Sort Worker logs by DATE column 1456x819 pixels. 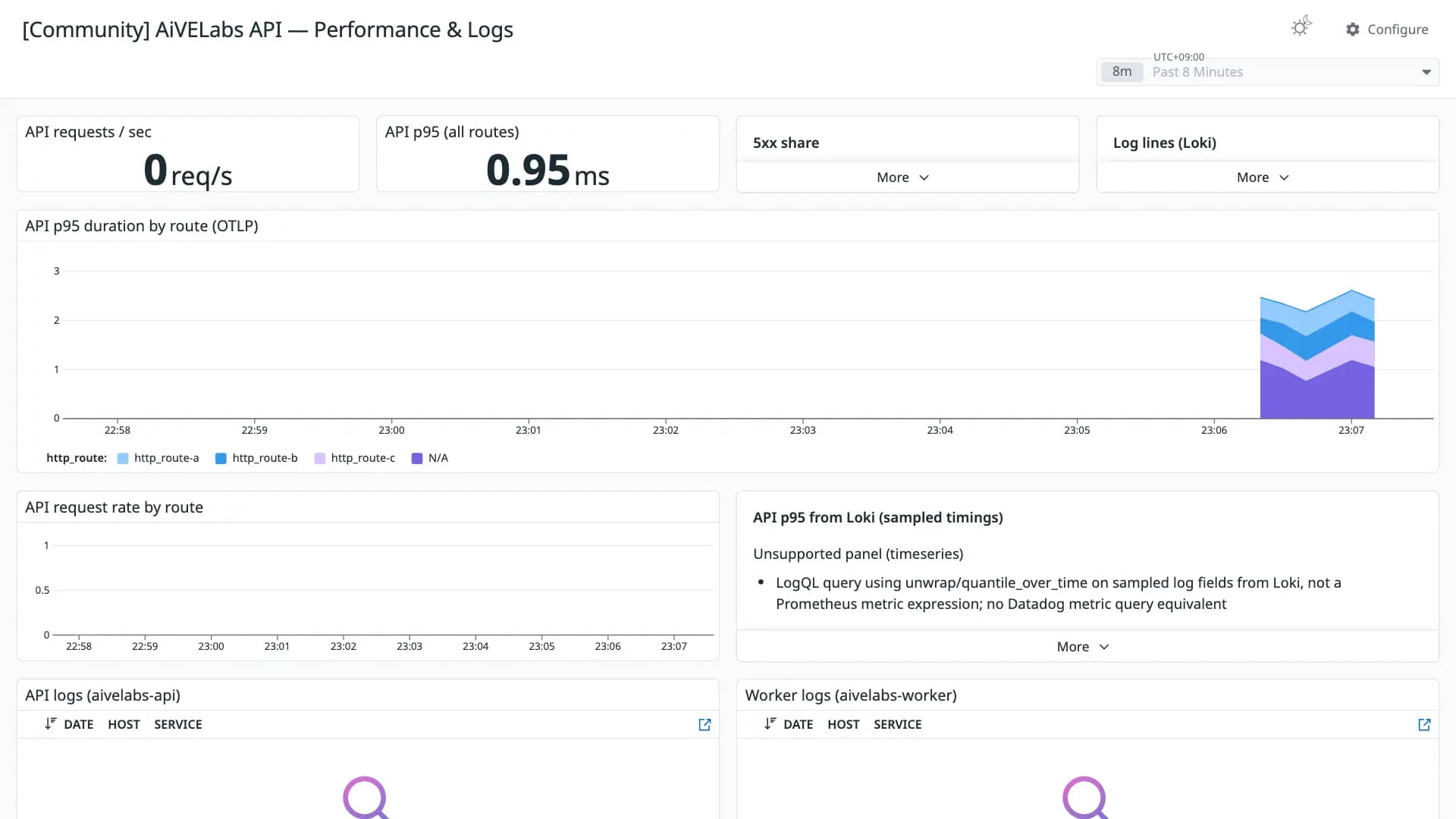coord(798,725)
